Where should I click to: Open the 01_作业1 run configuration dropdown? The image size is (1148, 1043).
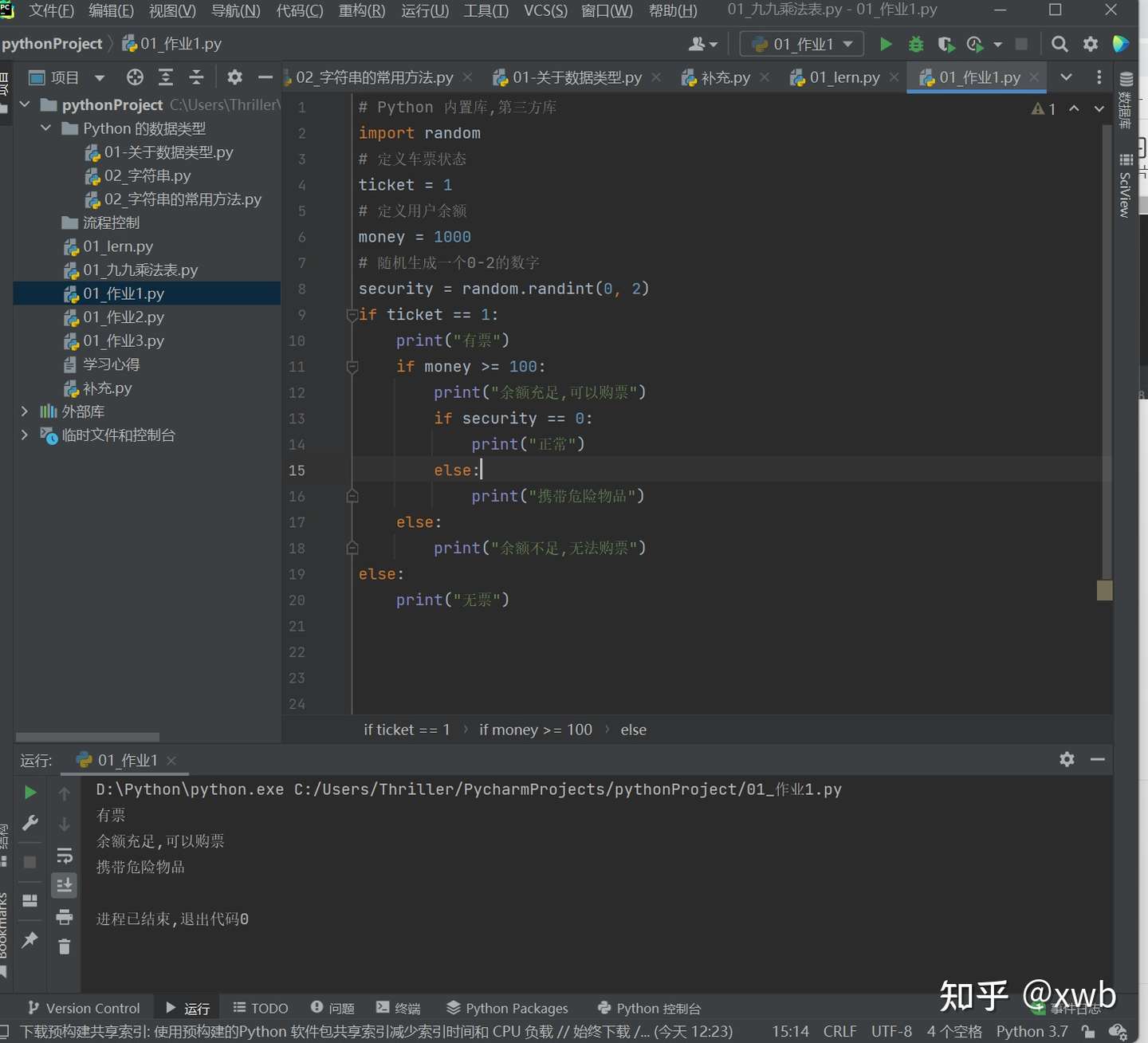(x=802, y=44)
